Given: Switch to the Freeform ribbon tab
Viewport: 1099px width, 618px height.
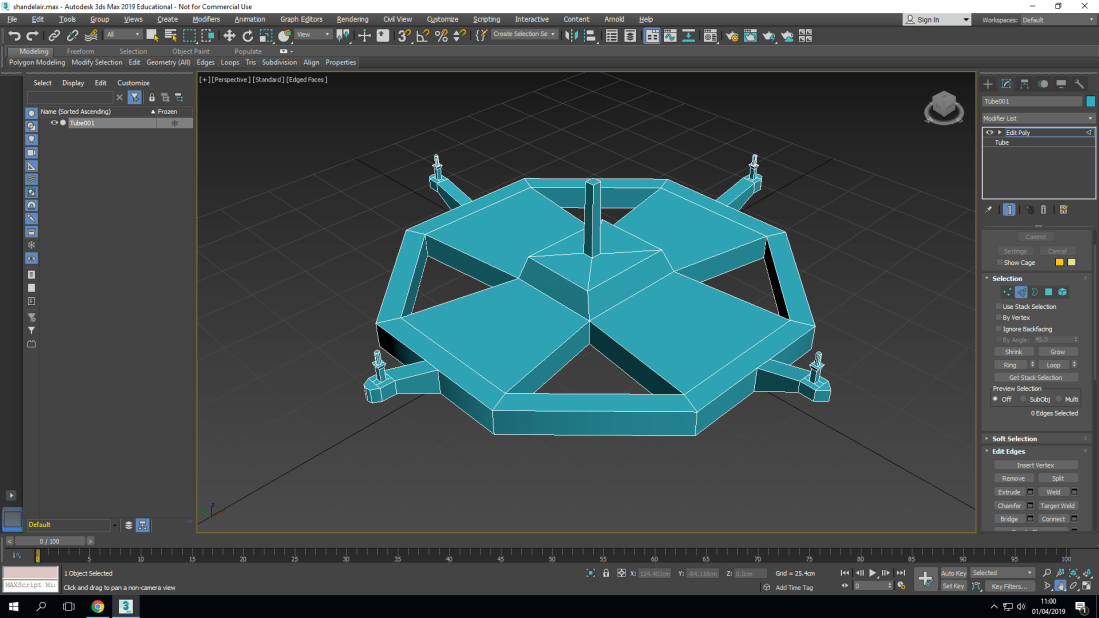Looking at the screenshot, I should [x=80, y=51].
